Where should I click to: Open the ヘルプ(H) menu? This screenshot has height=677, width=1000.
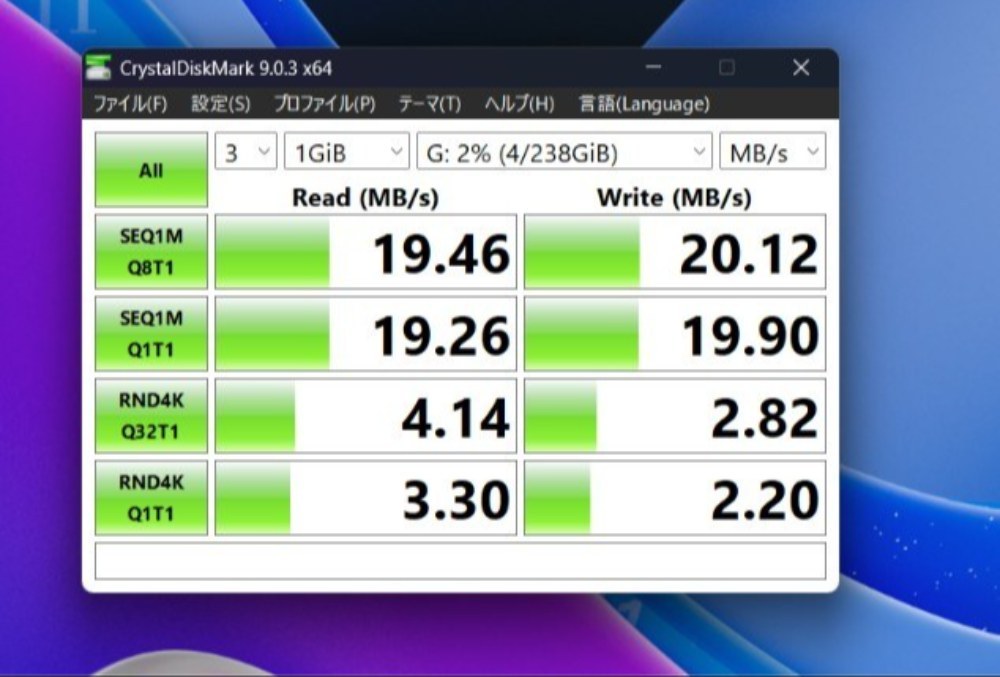tap(519, 103)
